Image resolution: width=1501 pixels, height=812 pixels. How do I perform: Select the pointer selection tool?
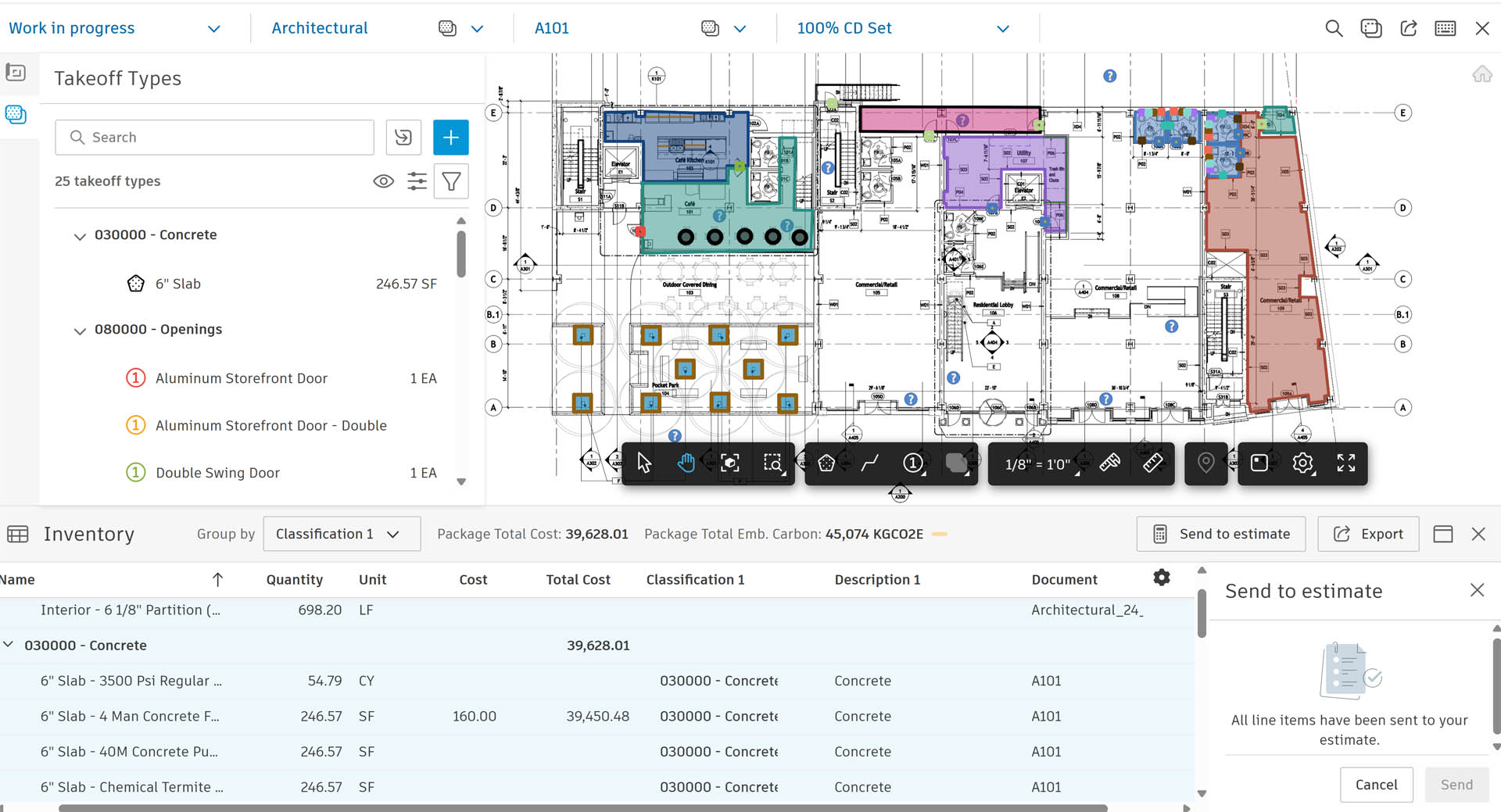[x=644, y=463]
